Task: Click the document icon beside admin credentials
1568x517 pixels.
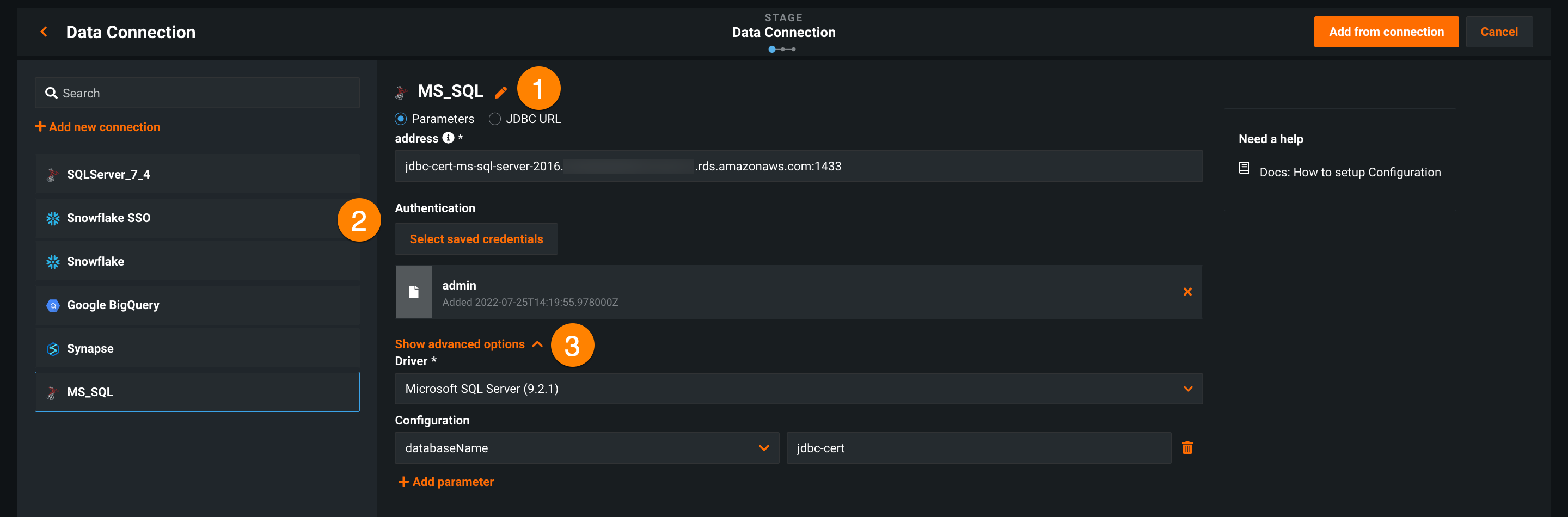Action: tap(413, 293)
